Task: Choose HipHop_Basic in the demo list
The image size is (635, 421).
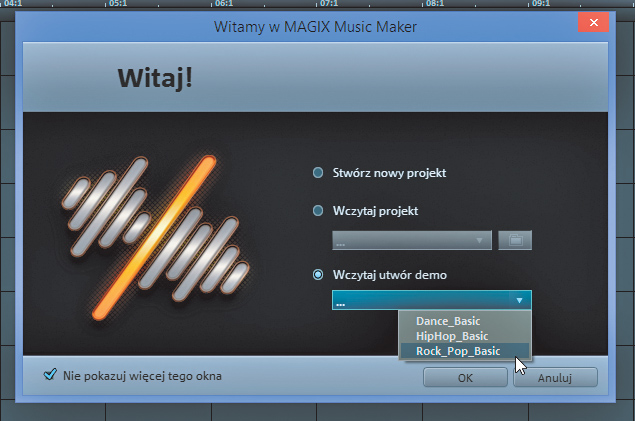Action: 450,336
